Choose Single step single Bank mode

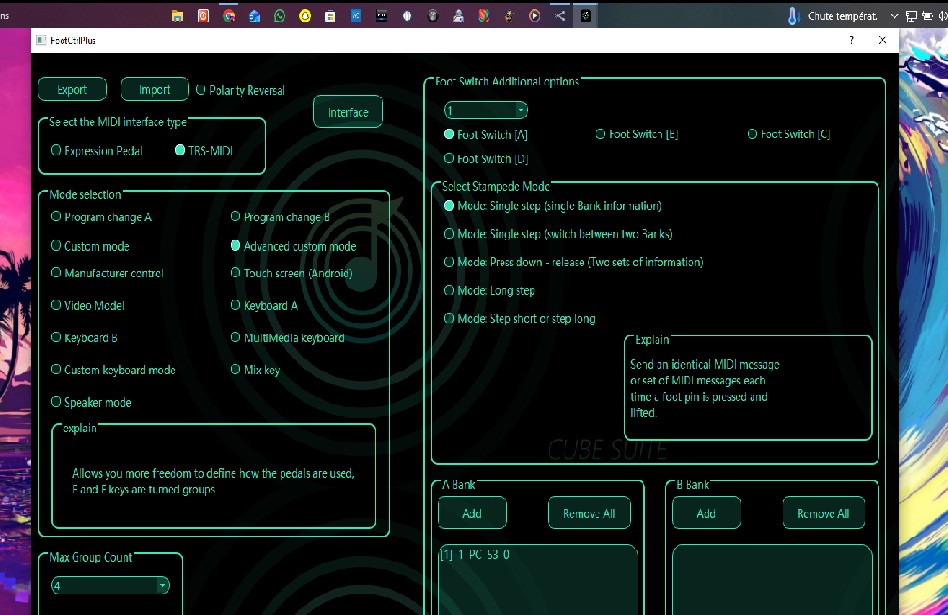click(x=553, y=206)
